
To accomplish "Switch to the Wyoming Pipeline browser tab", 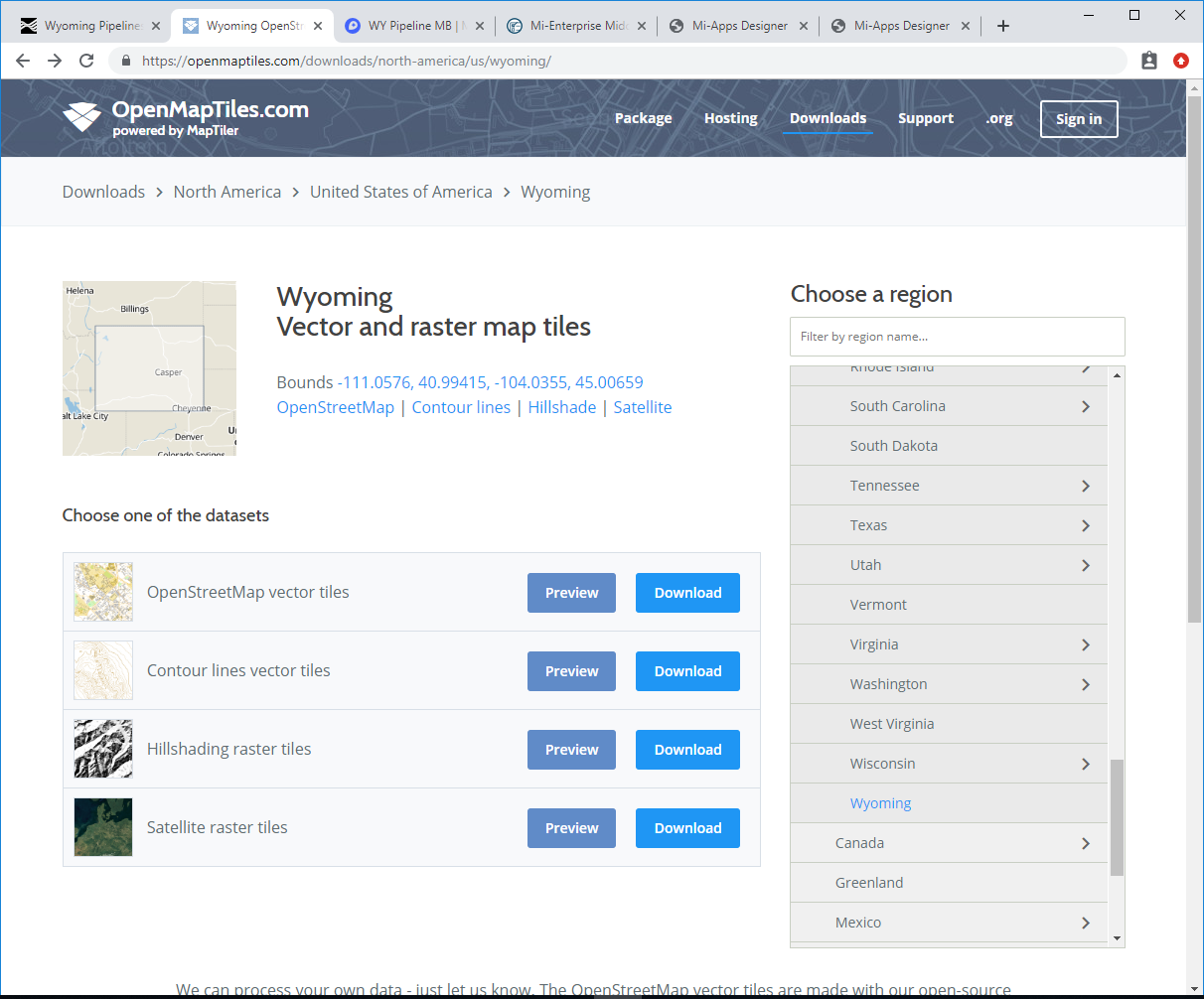I will point(91,26).
